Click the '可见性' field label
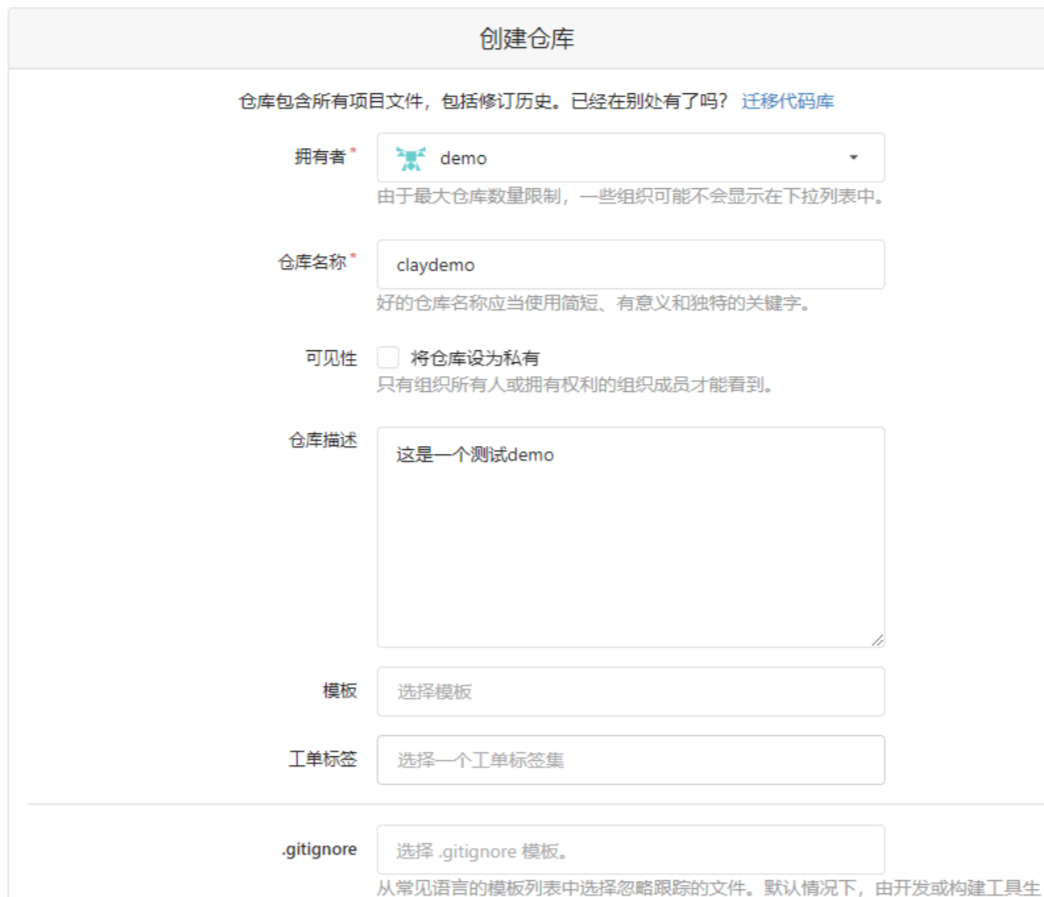This screenshot has width=1044, height=897. pos(330,358)
